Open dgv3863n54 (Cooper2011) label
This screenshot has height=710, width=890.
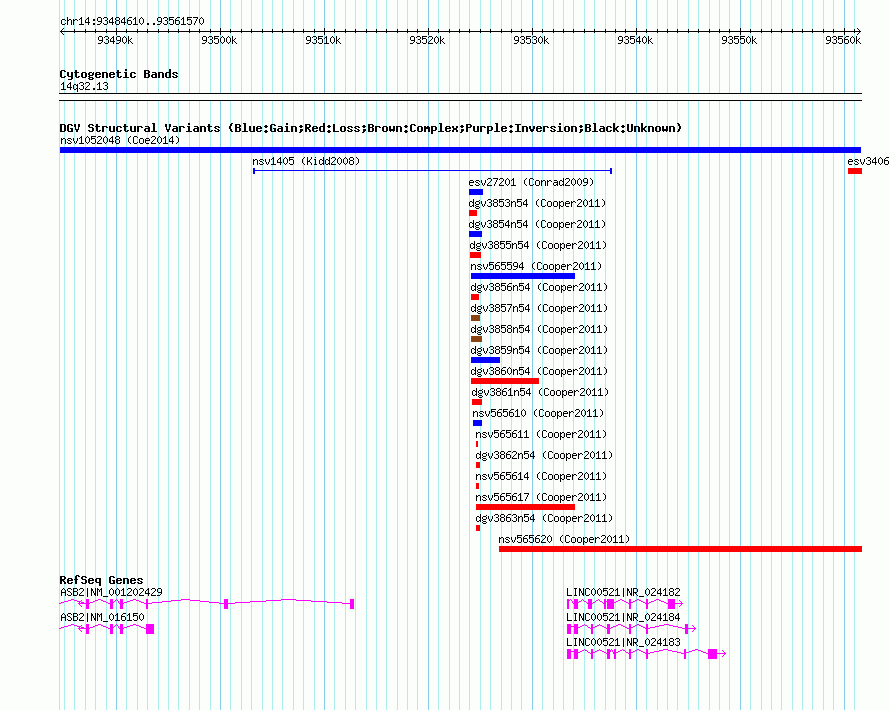544,518
